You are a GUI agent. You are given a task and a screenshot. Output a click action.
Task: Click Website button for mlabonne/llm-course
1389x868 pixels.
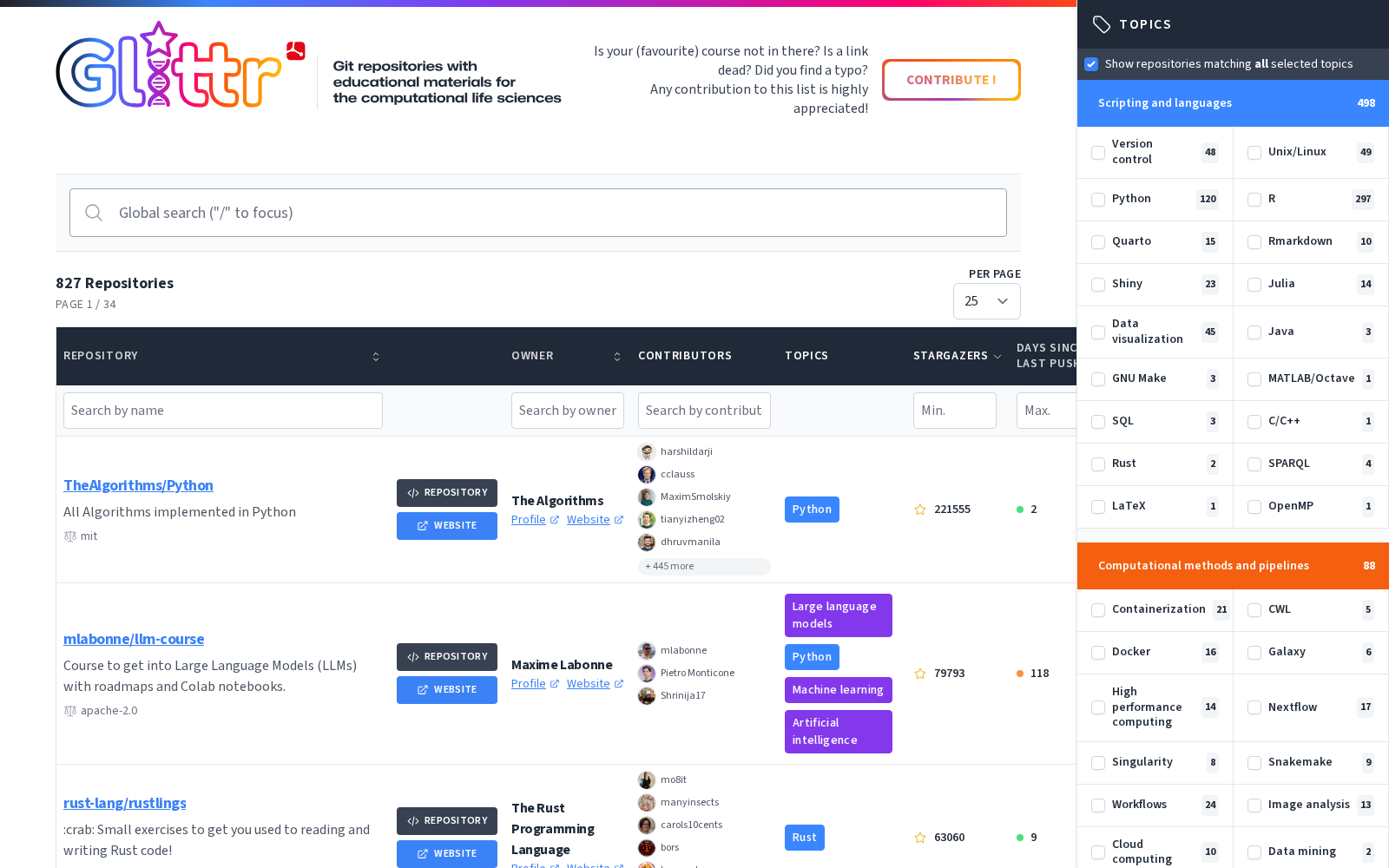click(447, 690)
